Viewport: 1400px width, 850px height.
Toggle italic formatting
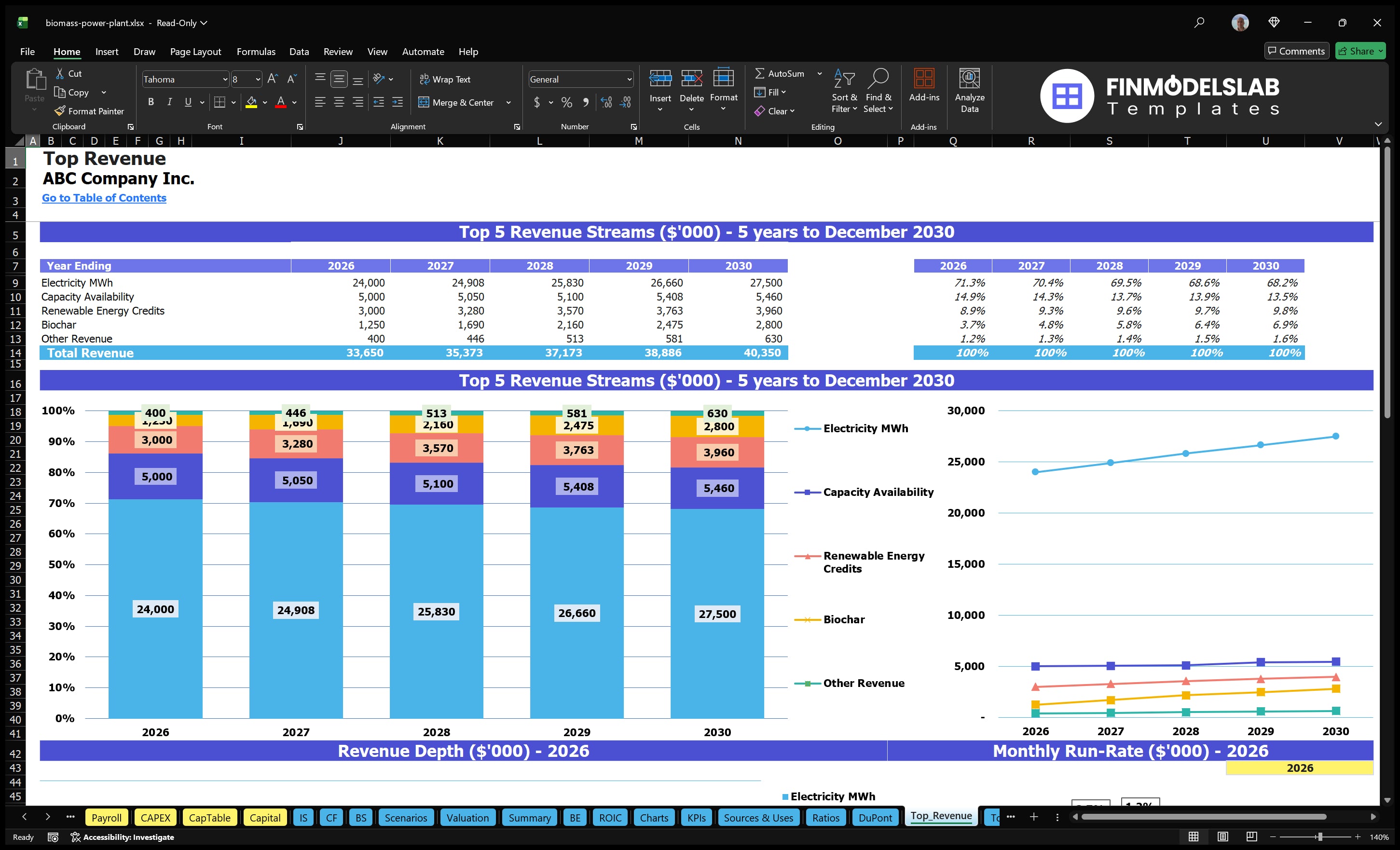(x=169, y=102)
